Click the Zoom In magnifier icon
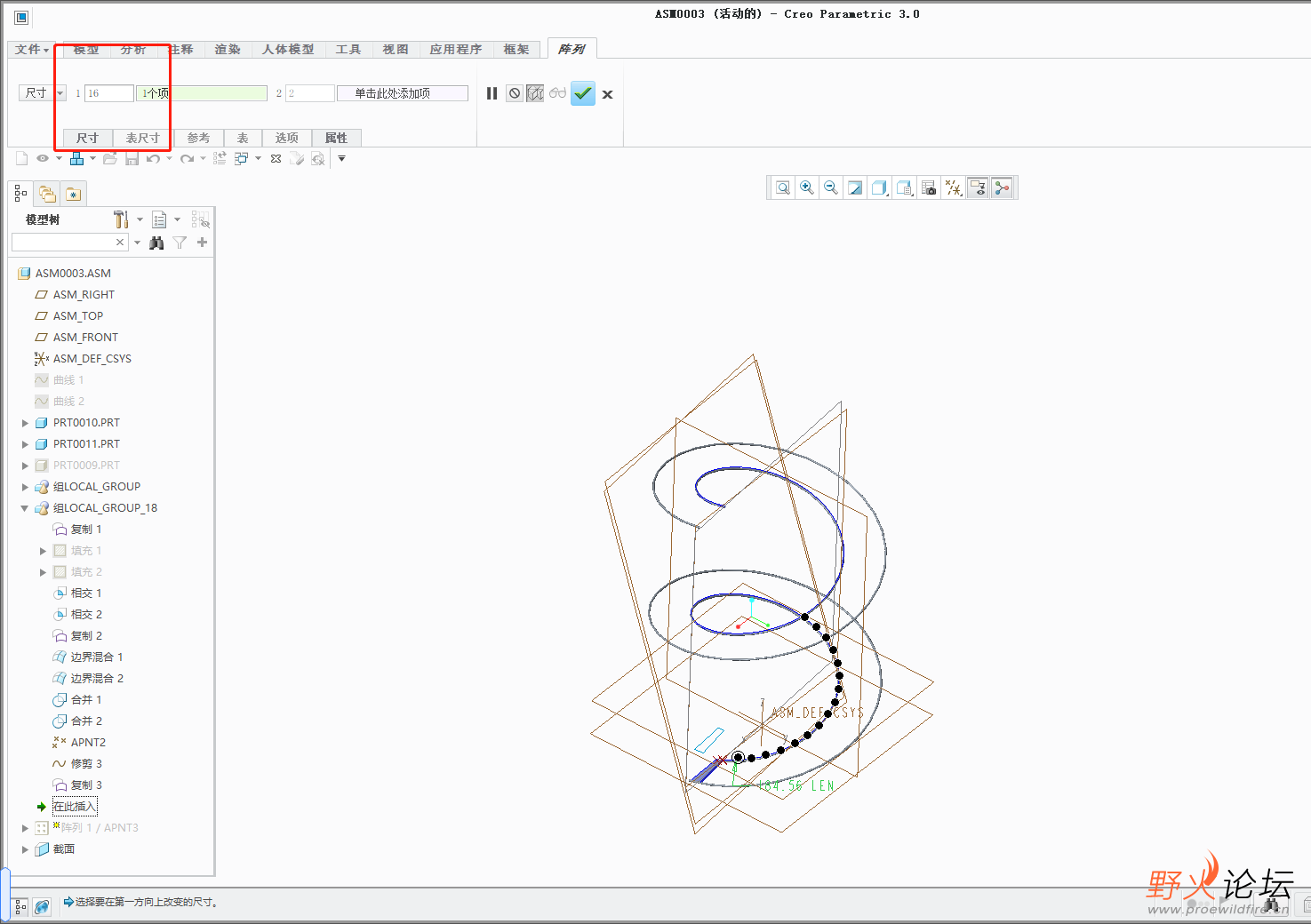 tap(807, 187)
